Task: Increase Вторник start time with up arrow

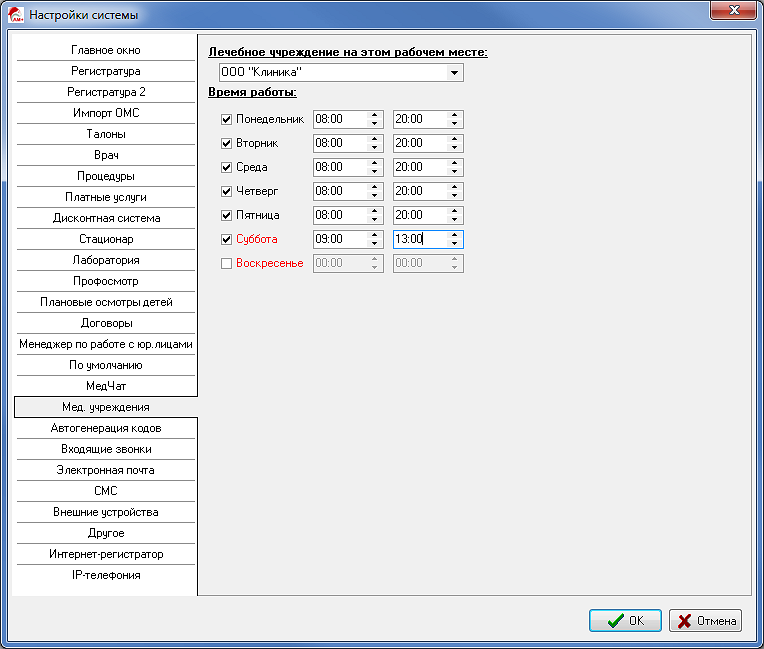Action: point(374,139)
